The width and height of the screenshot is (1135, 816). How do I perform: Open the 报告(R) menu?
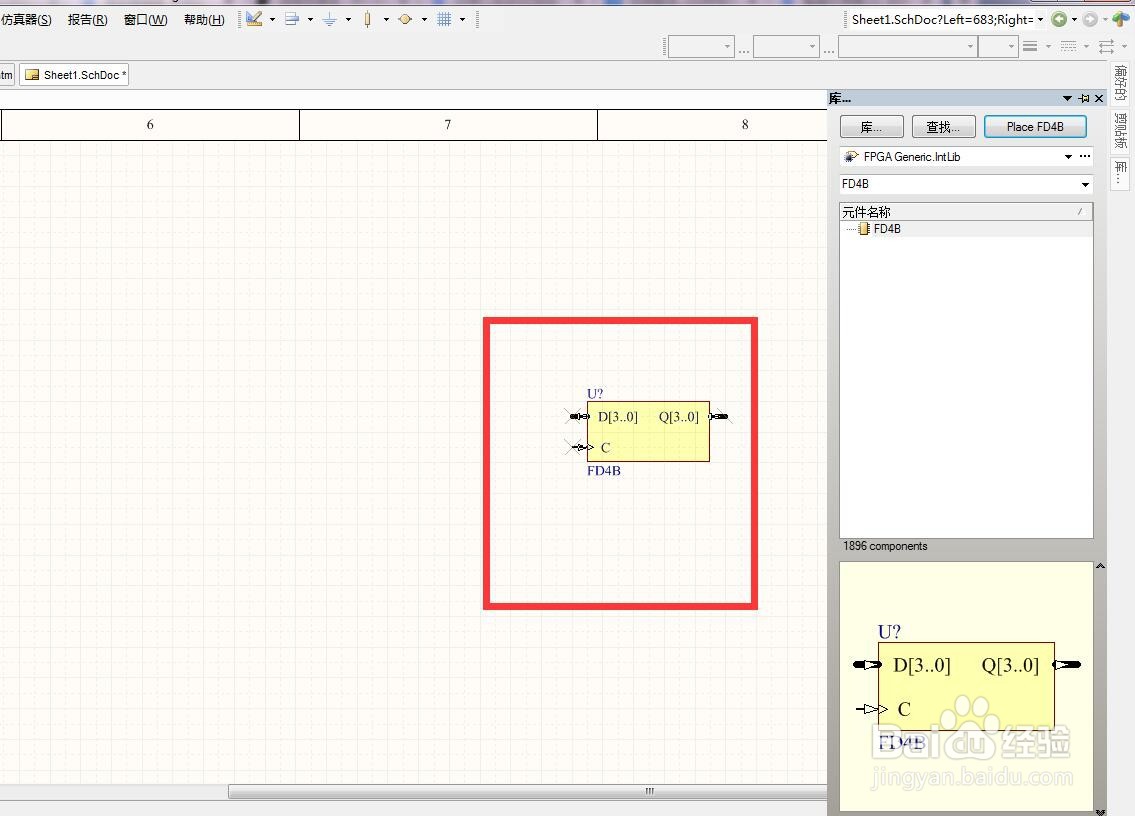[x=88, y=20]
